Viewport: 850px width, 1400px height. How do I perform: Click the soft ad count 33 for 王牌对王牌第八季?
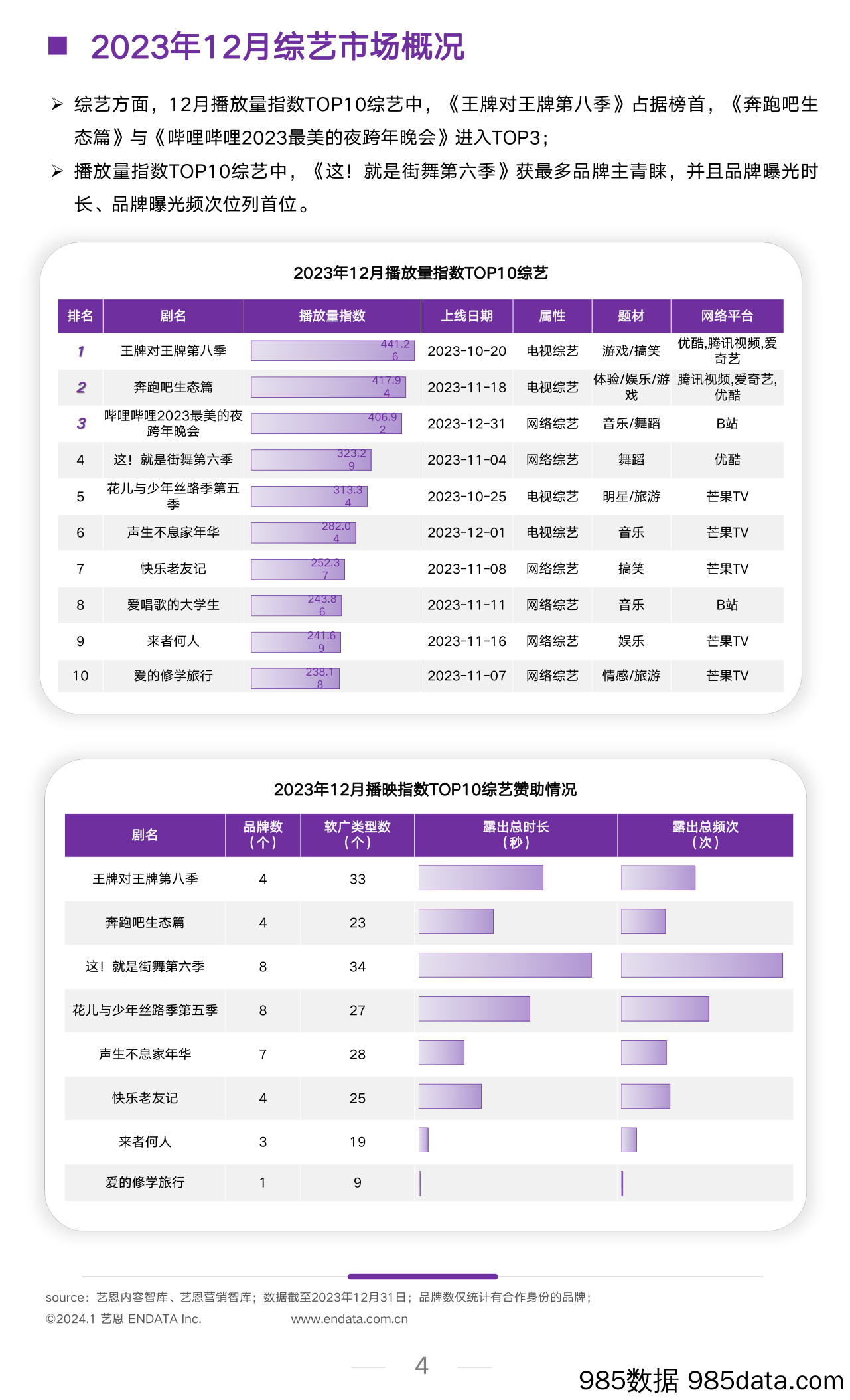click(358, 879)
